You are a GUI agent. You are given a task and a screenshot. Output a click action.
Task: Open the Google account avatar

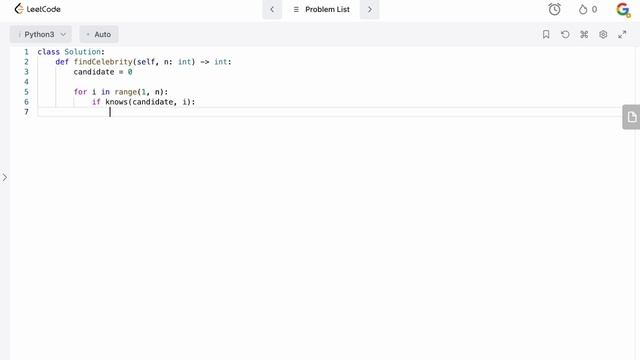pyautogui.click(x=623, y=9)
